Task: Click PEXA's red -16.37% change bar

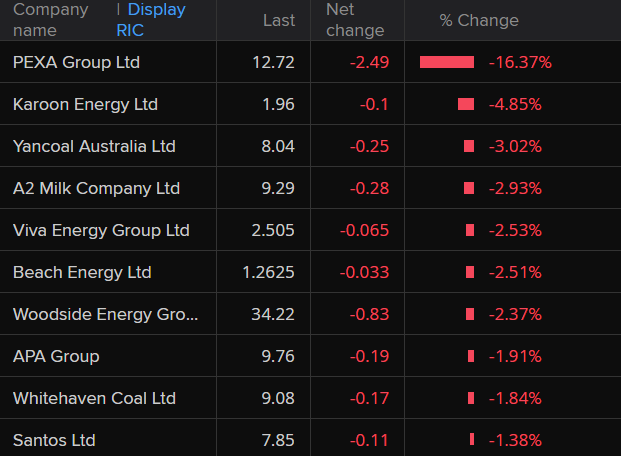Action: tap(447, 62)
